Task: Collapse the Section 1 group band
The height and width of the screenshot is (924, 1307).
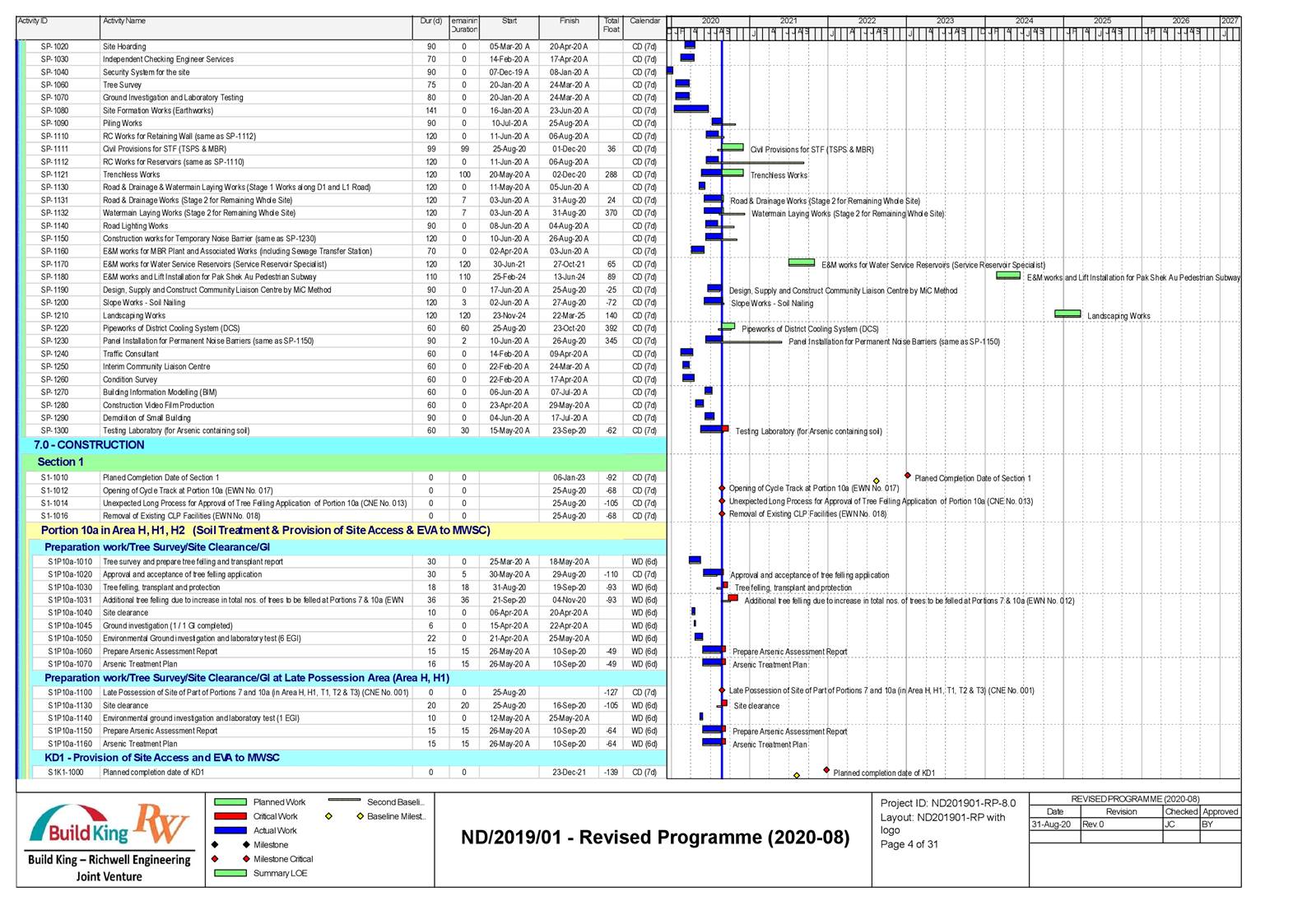Action: click(x=60, y=462)
